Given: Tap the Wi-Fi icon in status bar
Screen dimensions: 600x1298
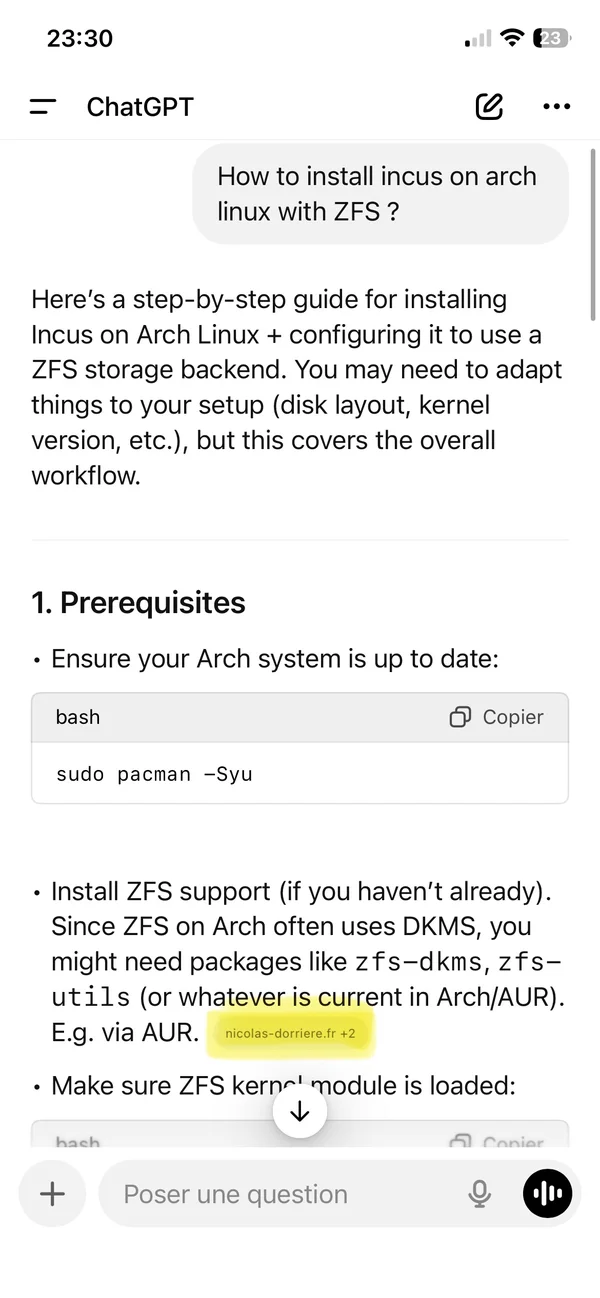Looking at the screenshot, I should click(x=513, y=38).
